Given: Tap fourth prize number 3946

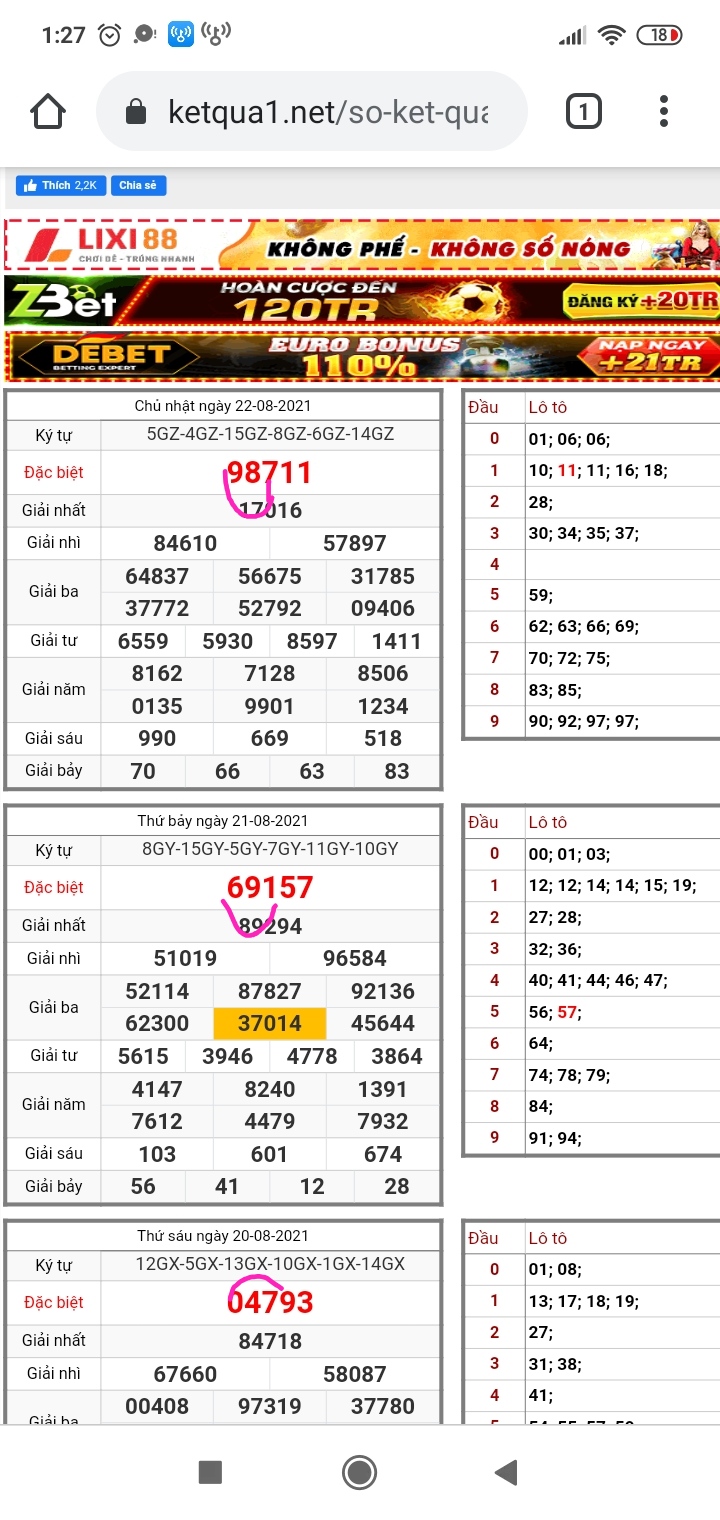Looking at the screenshot, I should coord(228,1056).
